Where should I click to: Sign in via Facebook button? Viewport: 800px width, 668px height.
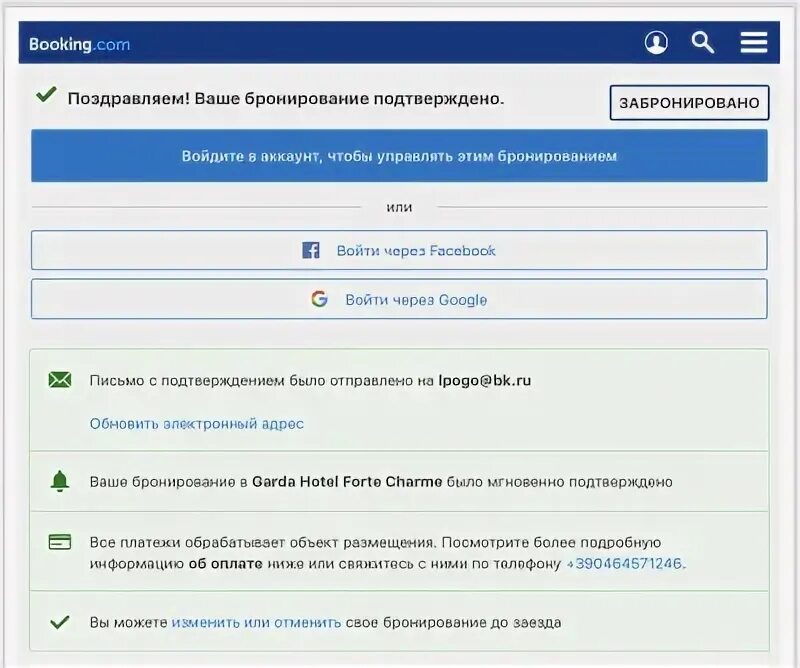[x=399, y=250]
